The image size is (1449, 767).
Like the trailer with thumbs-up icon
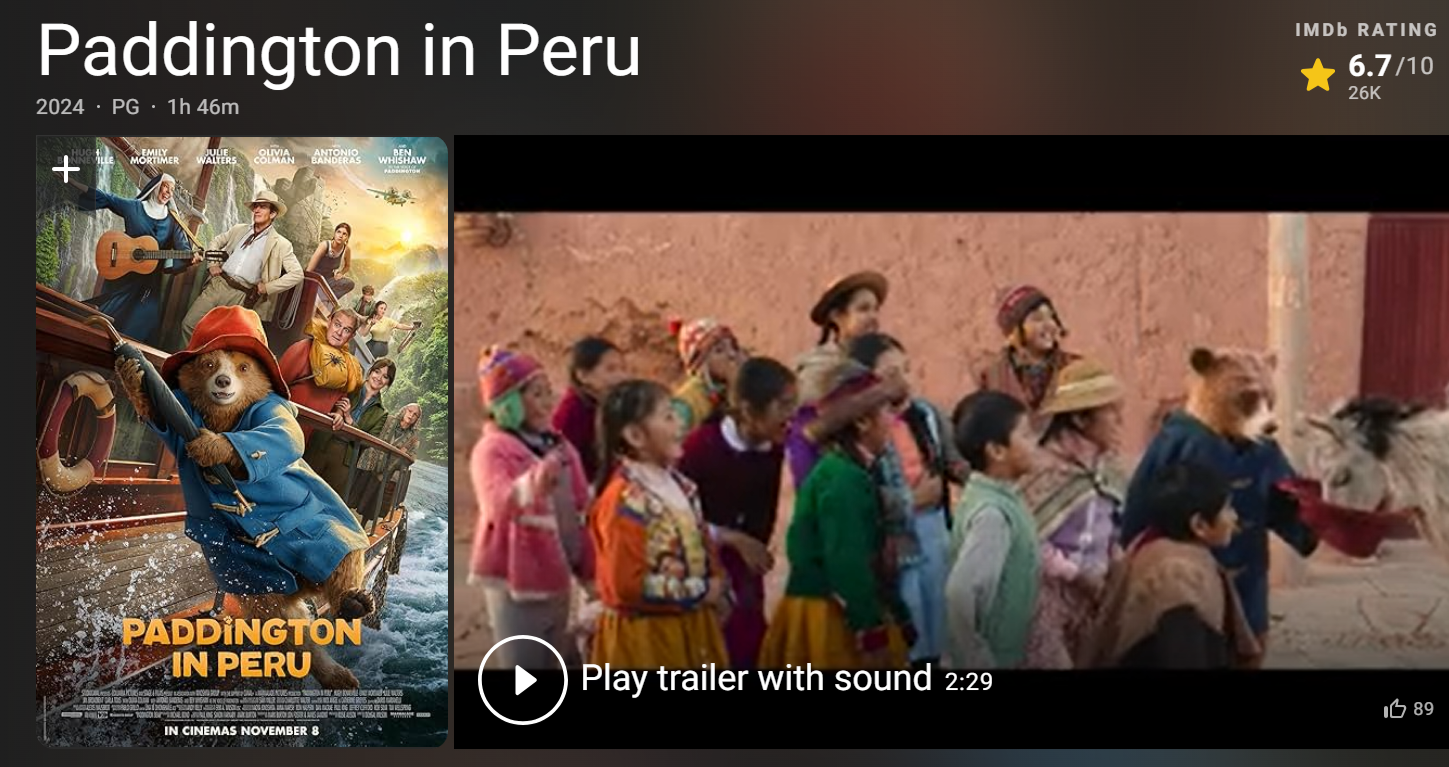(x=1395, y=709)
